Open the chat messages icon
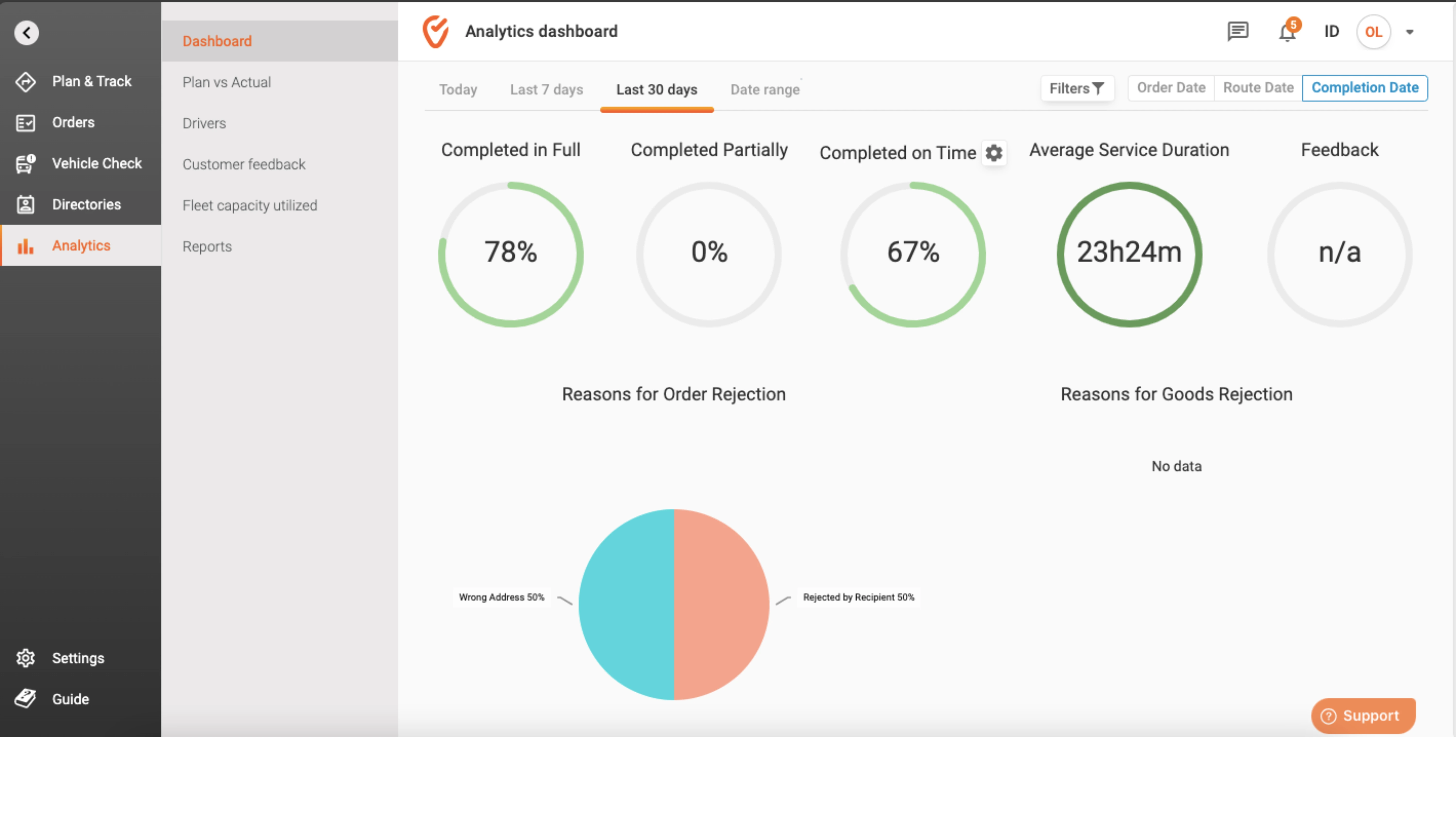This screenshot has width=1456, height=819. click(x=1237, y=31)
